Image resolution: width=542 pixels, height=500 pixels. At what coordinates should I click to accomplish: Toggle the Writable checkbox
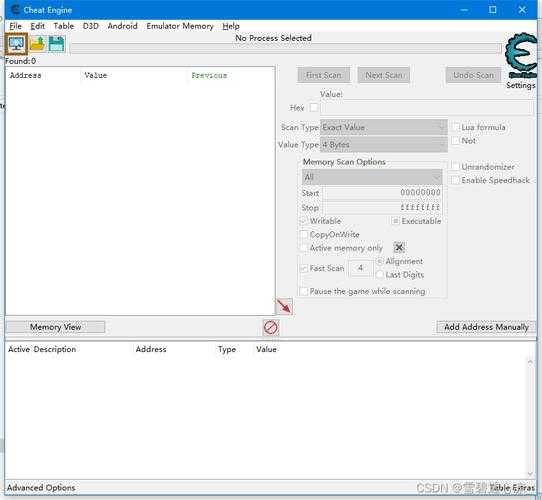click(303, 221)
